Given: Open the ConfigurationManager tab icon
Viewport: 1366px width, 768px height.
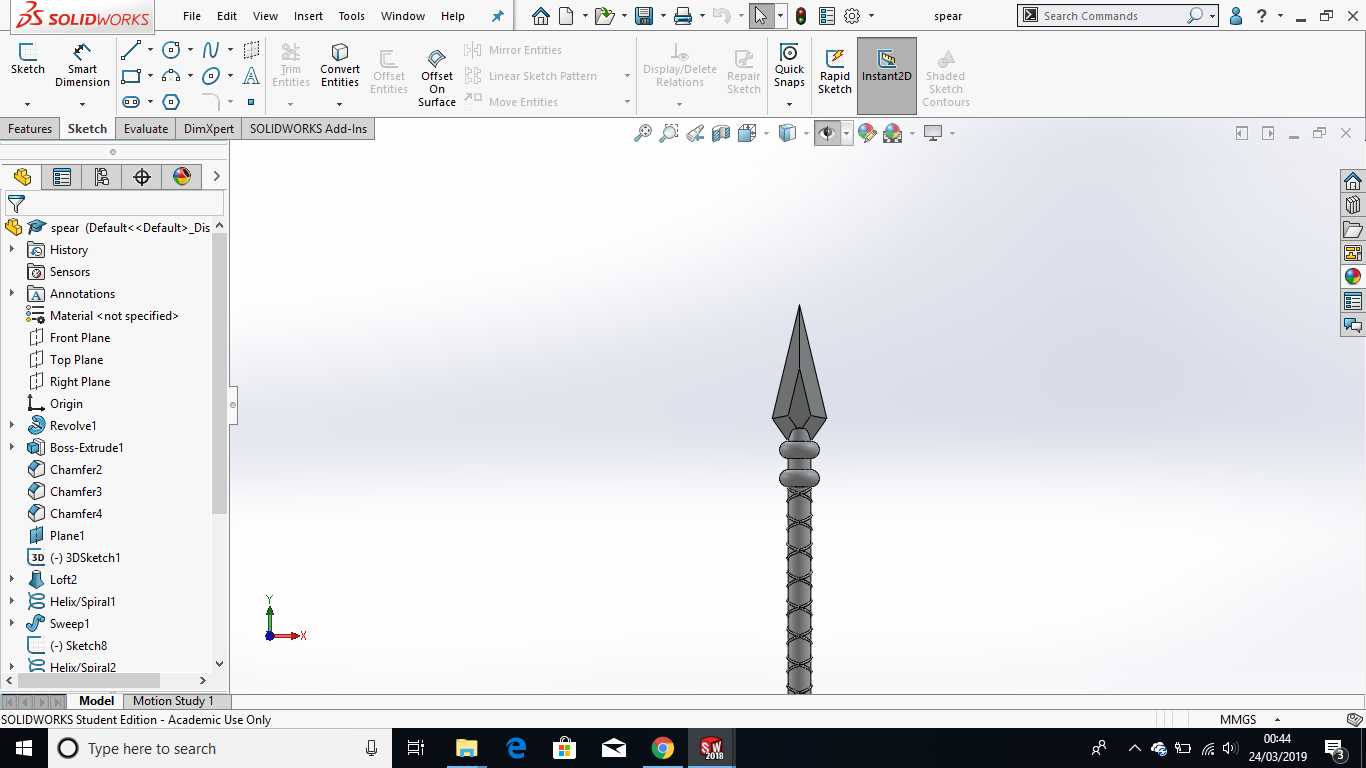Looking at the screenshot, I should pyautogui.click(x=102, y=177).
